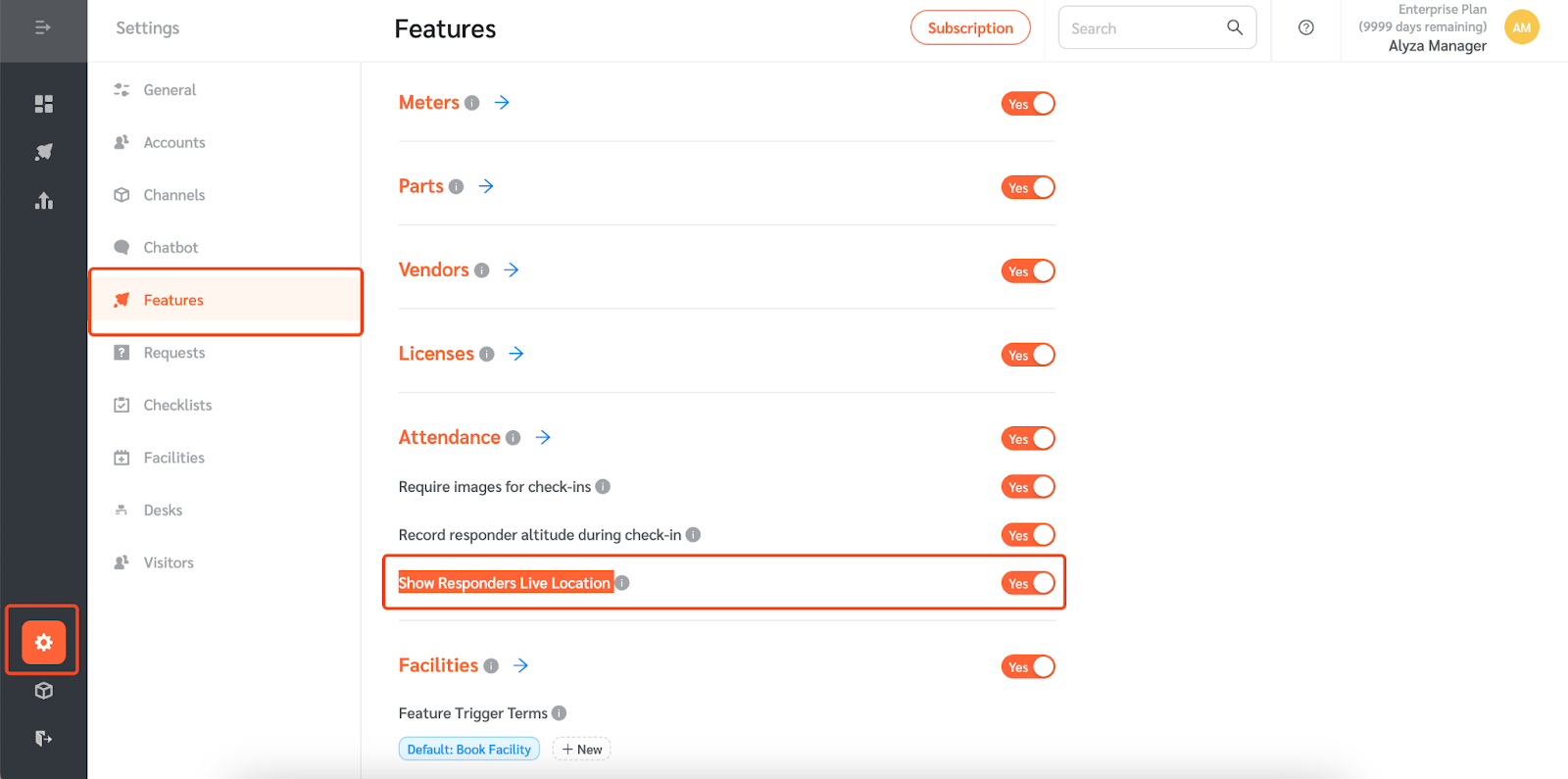Click the Subscription button
Image resolution: width=1568 pixels, height=779 pixels.
(x=970, y=27)
